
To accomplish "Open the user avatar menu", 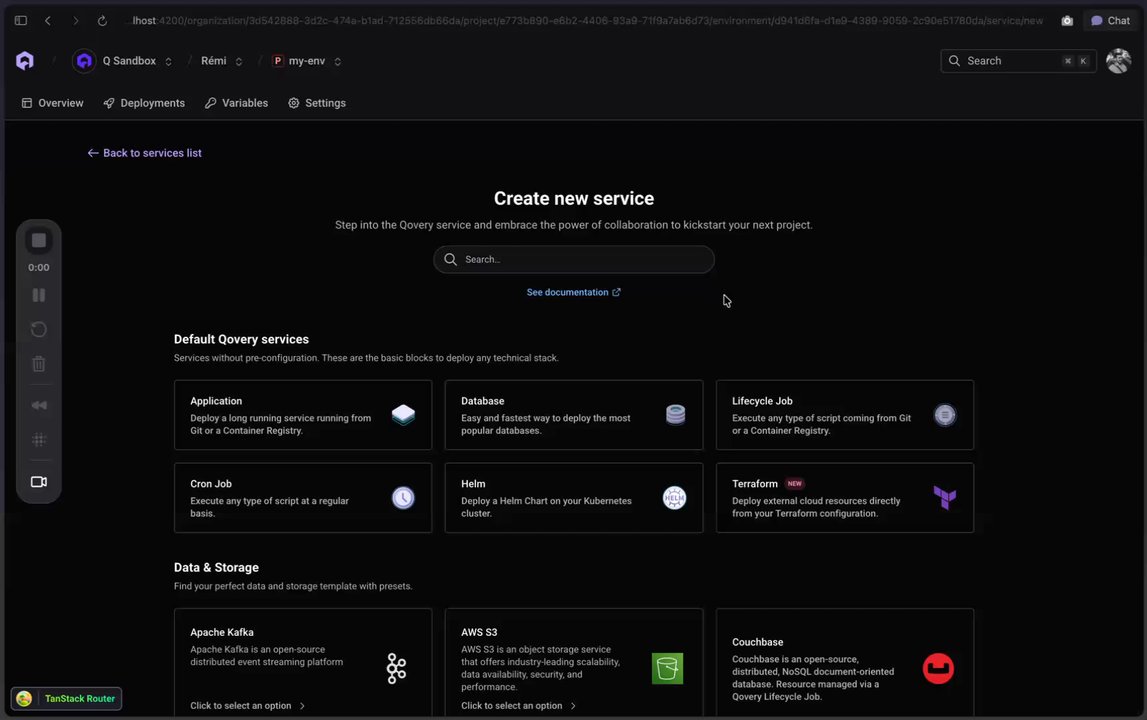I will [x=1118, y=61].
